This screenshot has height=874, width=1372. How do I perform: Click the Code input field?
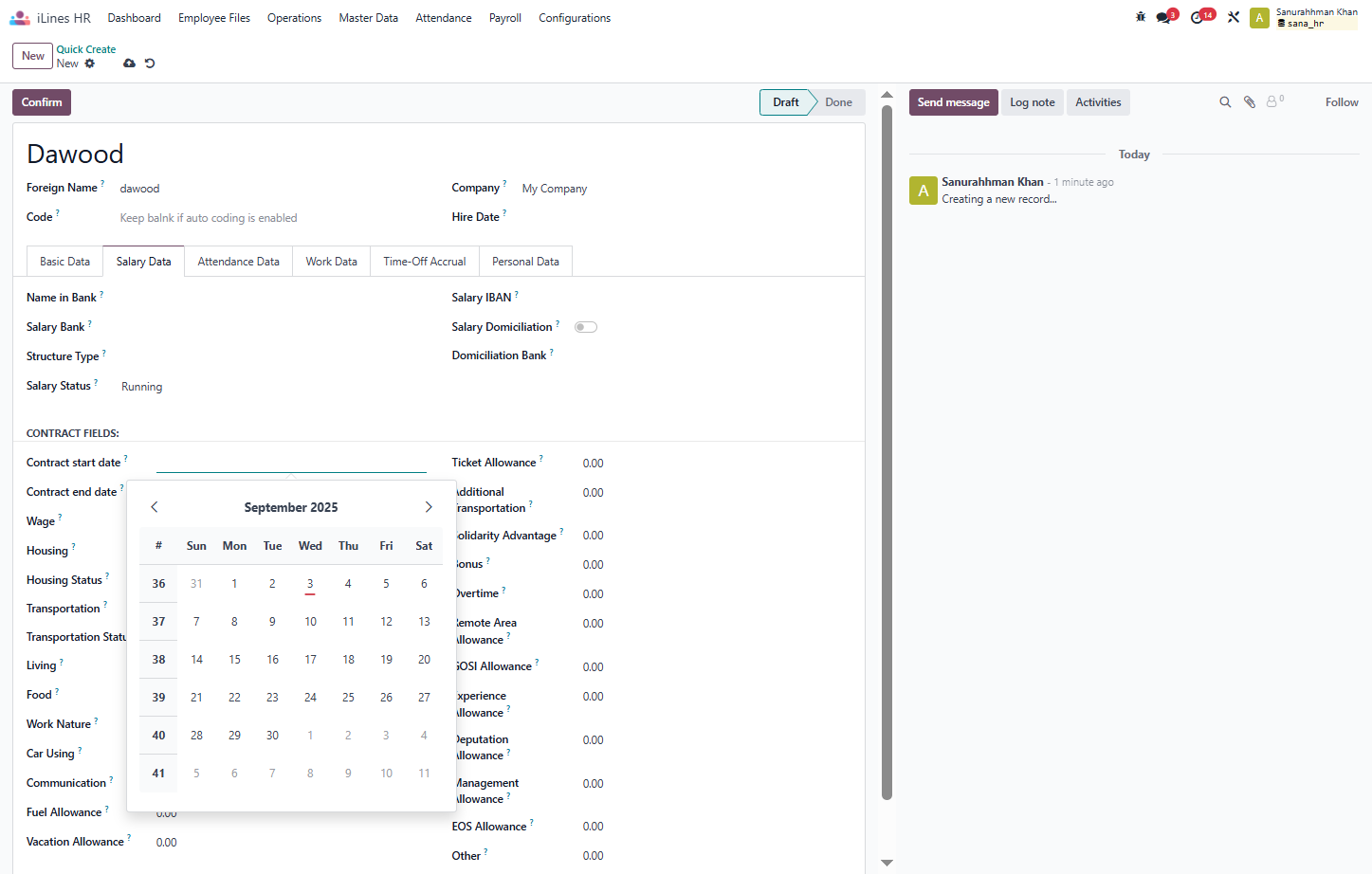(273, 218)
